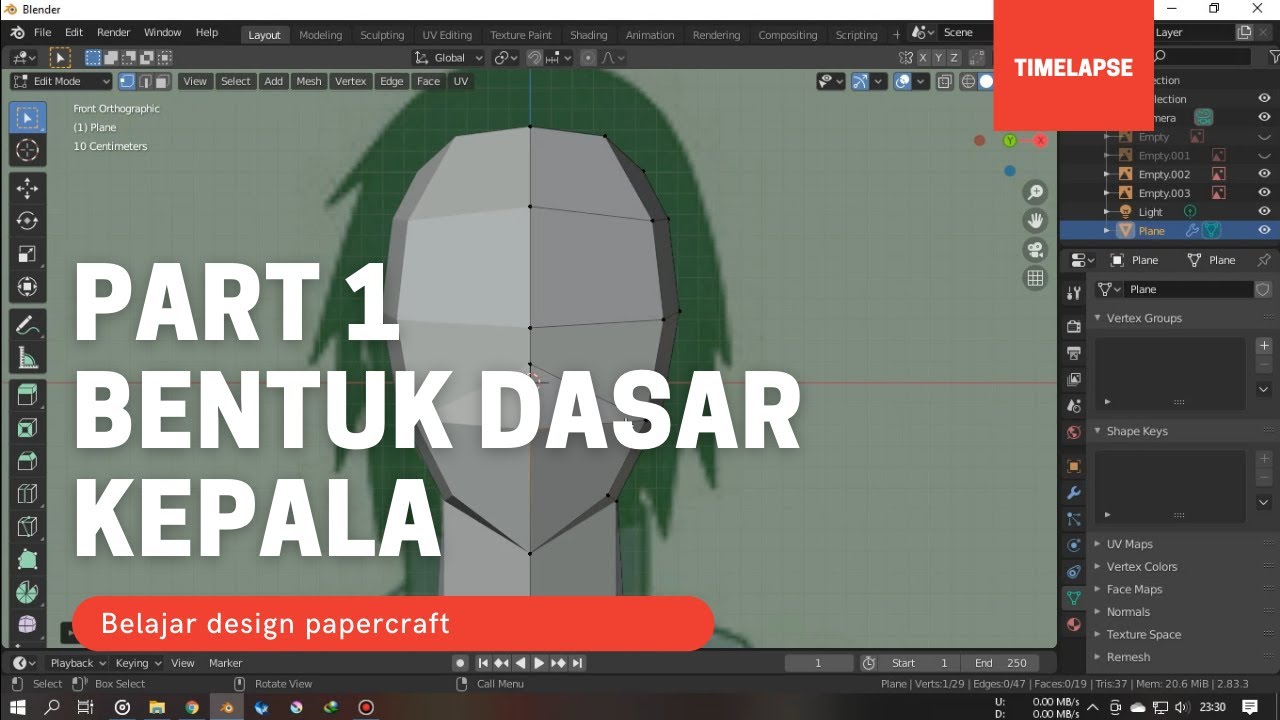Click the mesh name field "Plane"
The image size is (1280, 720).
[1189, 289]
